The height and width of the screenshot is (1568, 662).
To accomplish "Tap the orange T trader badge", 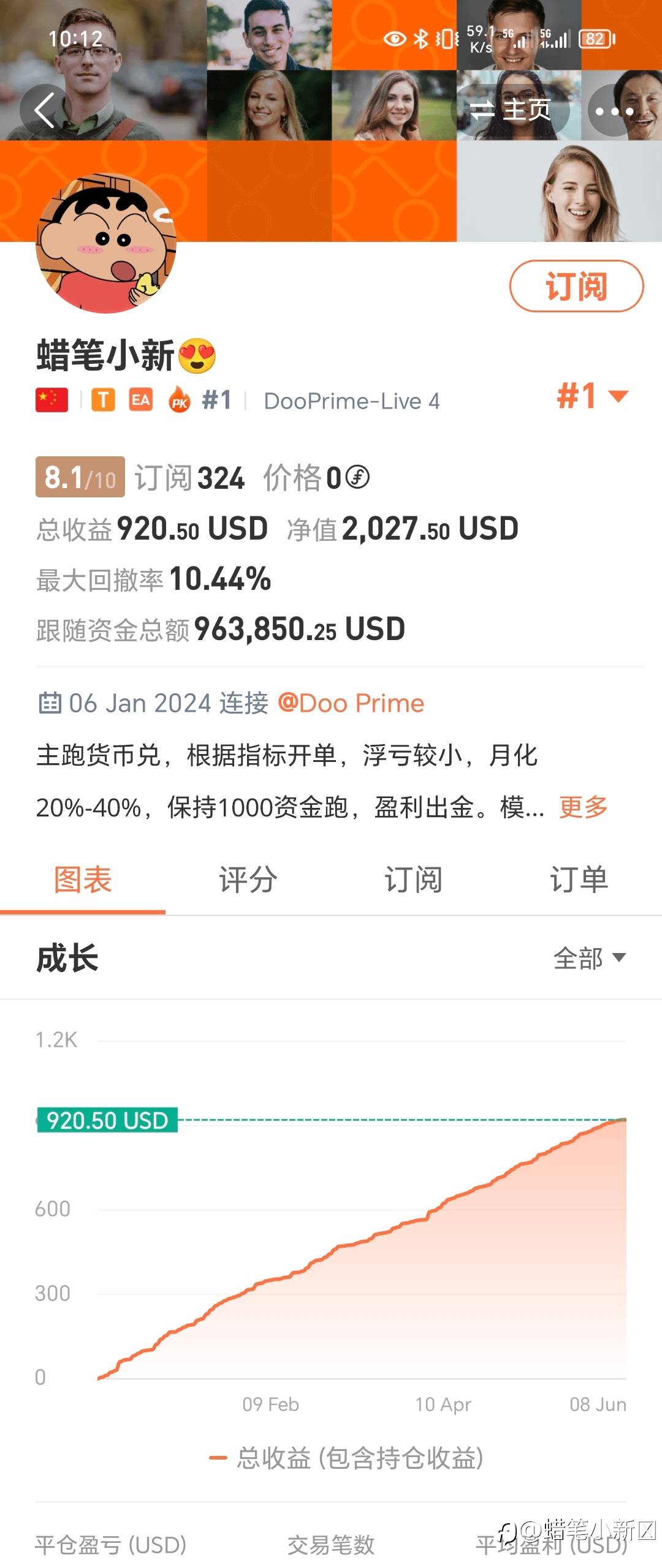I will [x=103, y=400].
